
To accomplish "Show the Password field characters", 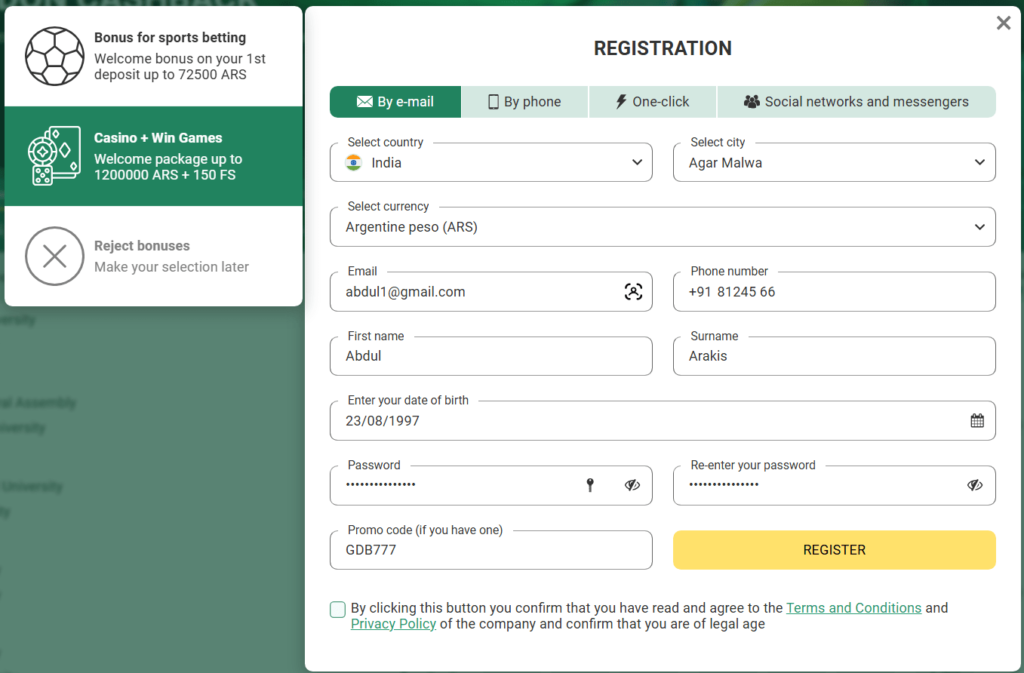I will pos(632,485).
